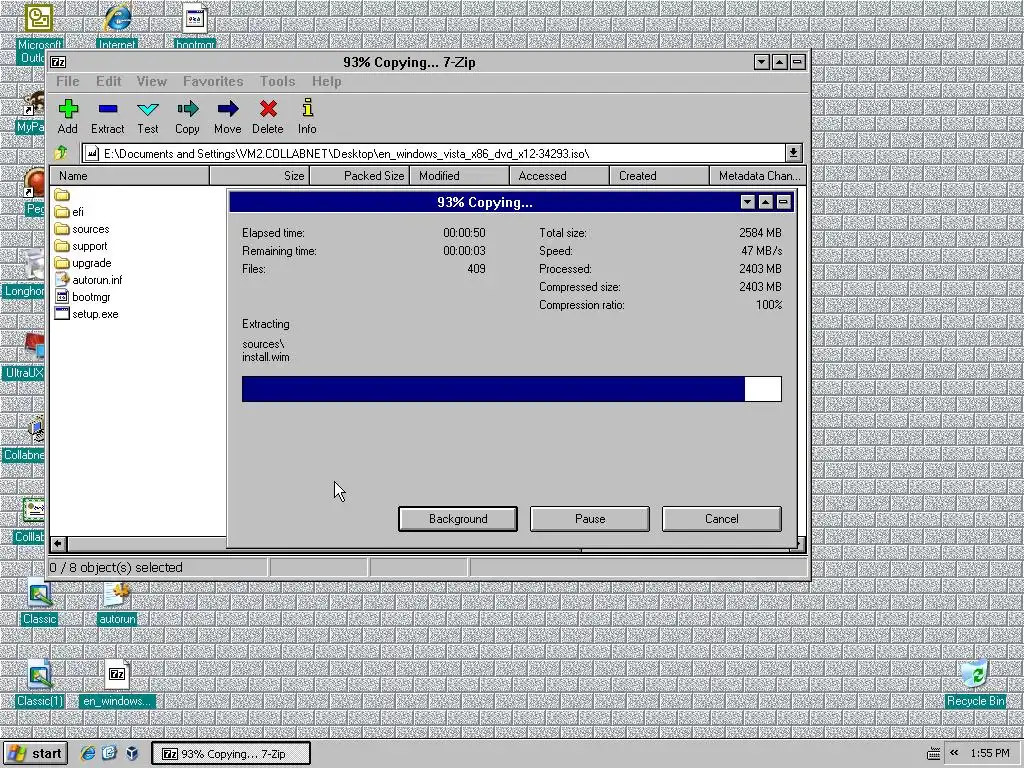Select the autorun.inf file icon
Viewport: 1024px width, 768px height.
[x=62, y=280]
